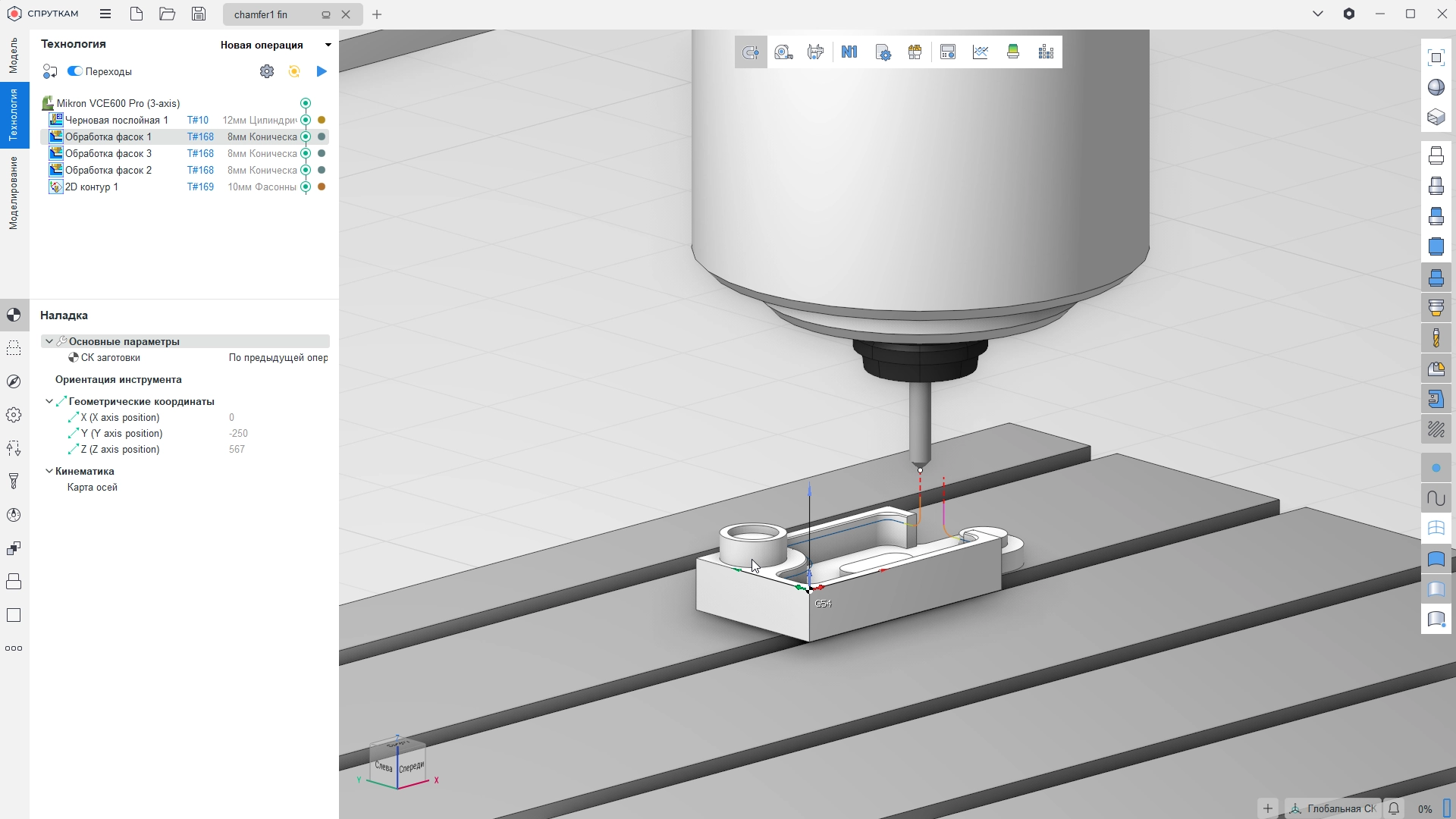Click the outline-only part view icon
This screenshot has width=1456, height=819.
point(1436,155)
